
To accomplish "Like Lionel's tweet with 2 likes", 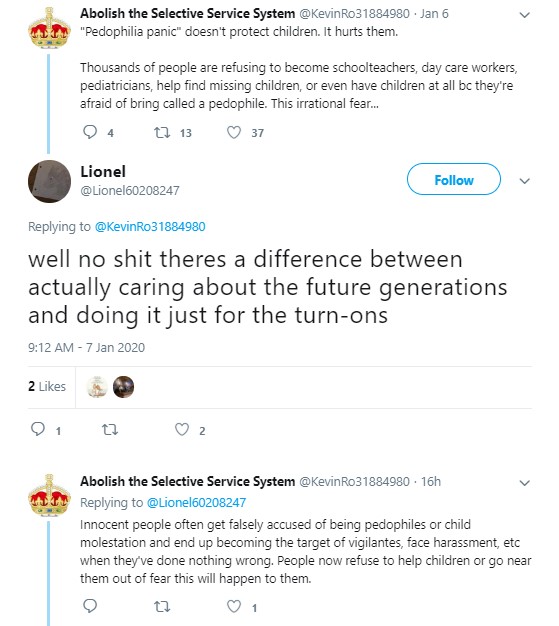I will pyautogui.click(x=182, y=430).
